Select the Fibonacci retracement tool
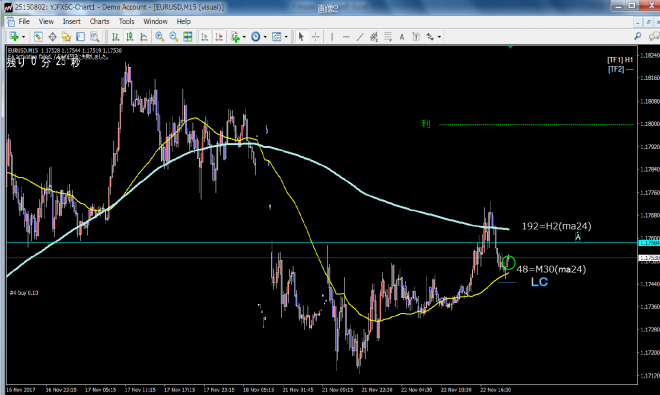Image resolution: width=660 pixels, height=395 pixels. pos(388,37)
